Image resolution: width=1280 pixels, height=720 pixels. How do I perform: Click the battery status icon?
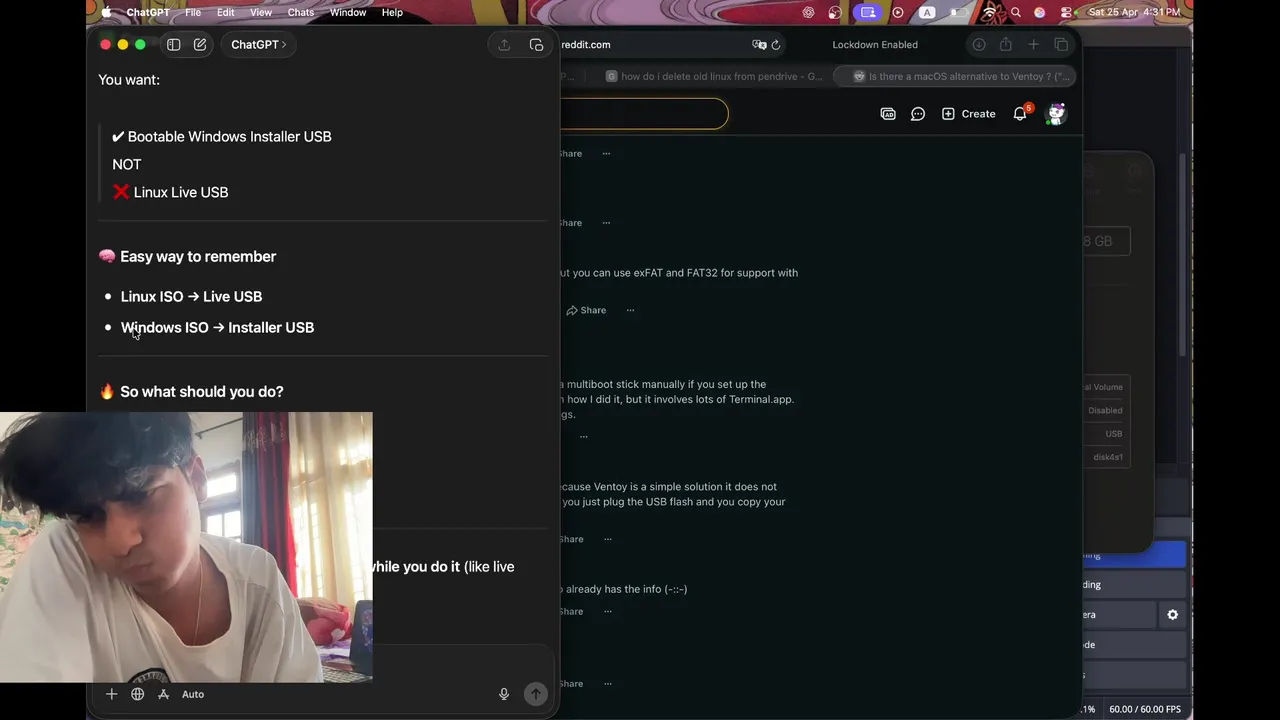coord(958,12)
